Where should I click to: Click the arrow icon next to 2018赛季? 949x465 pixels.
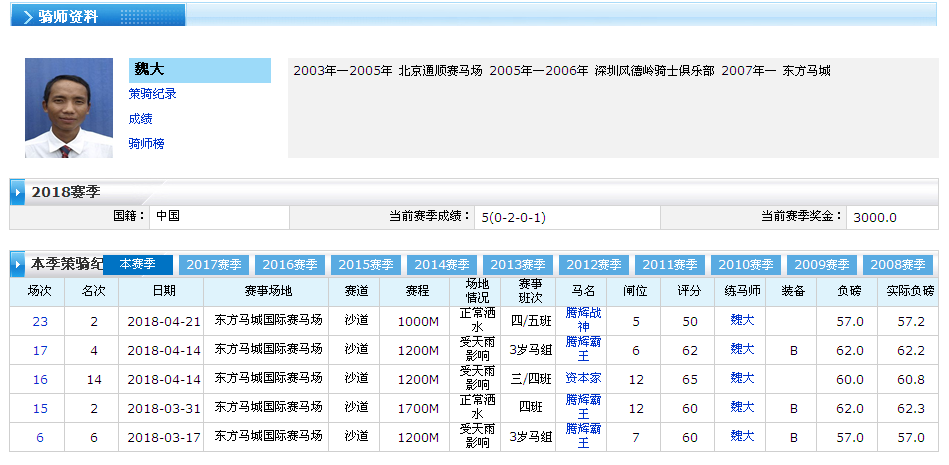(x=18, y=191)
